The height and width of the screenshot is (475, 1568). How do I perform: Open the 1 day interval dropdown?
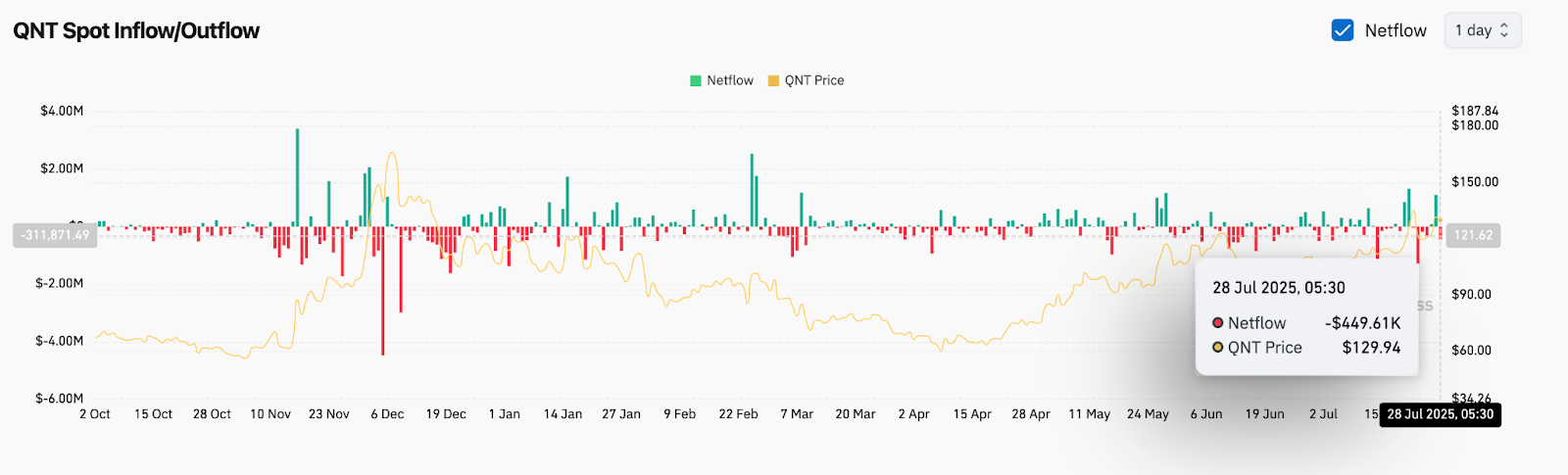[x=1483, y=30]
